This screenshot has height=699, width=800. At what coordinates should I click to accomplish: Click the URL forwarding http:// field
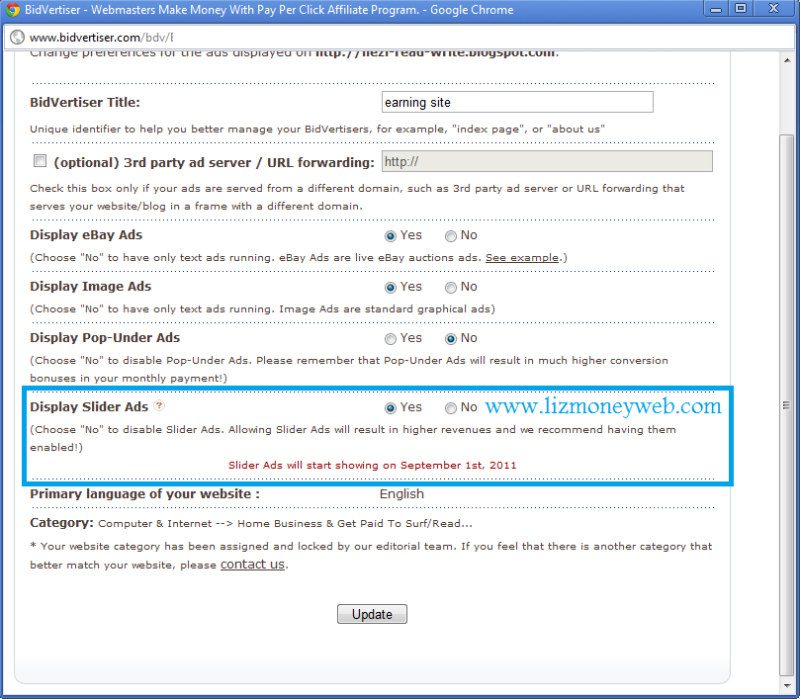click(547, 161)
